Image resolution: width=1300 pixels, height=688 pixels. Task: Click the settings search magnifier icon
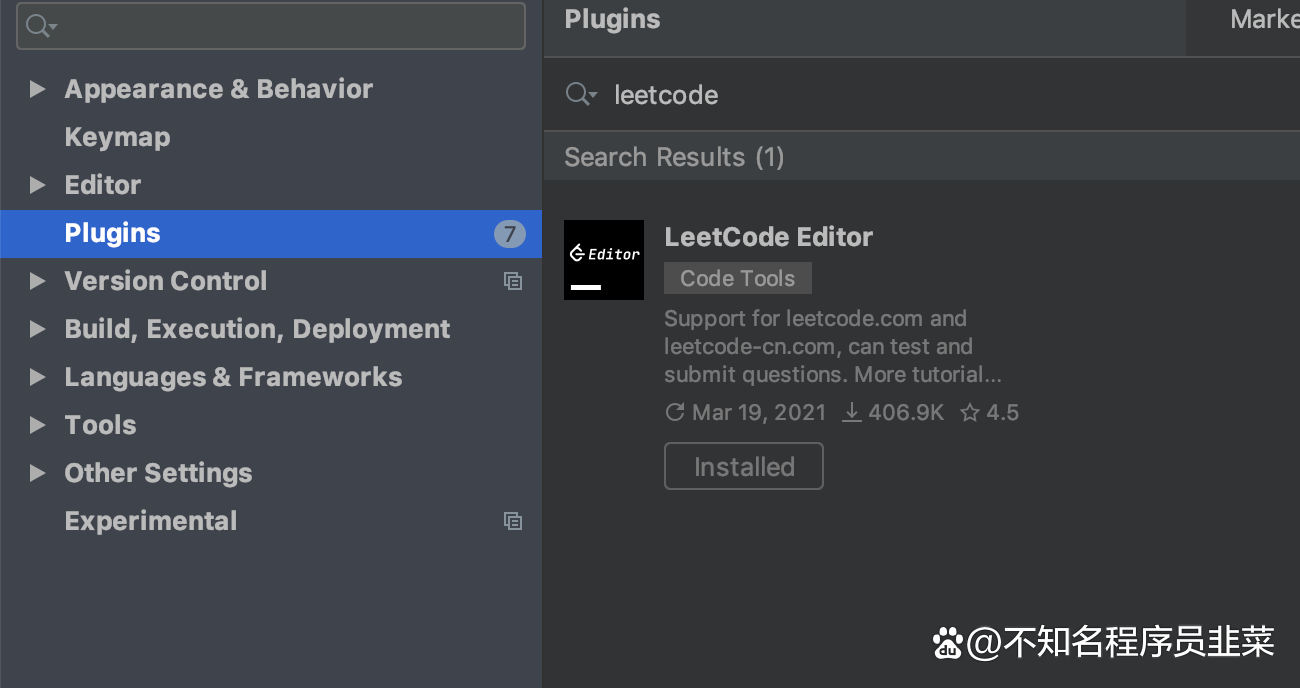[41, 26]
